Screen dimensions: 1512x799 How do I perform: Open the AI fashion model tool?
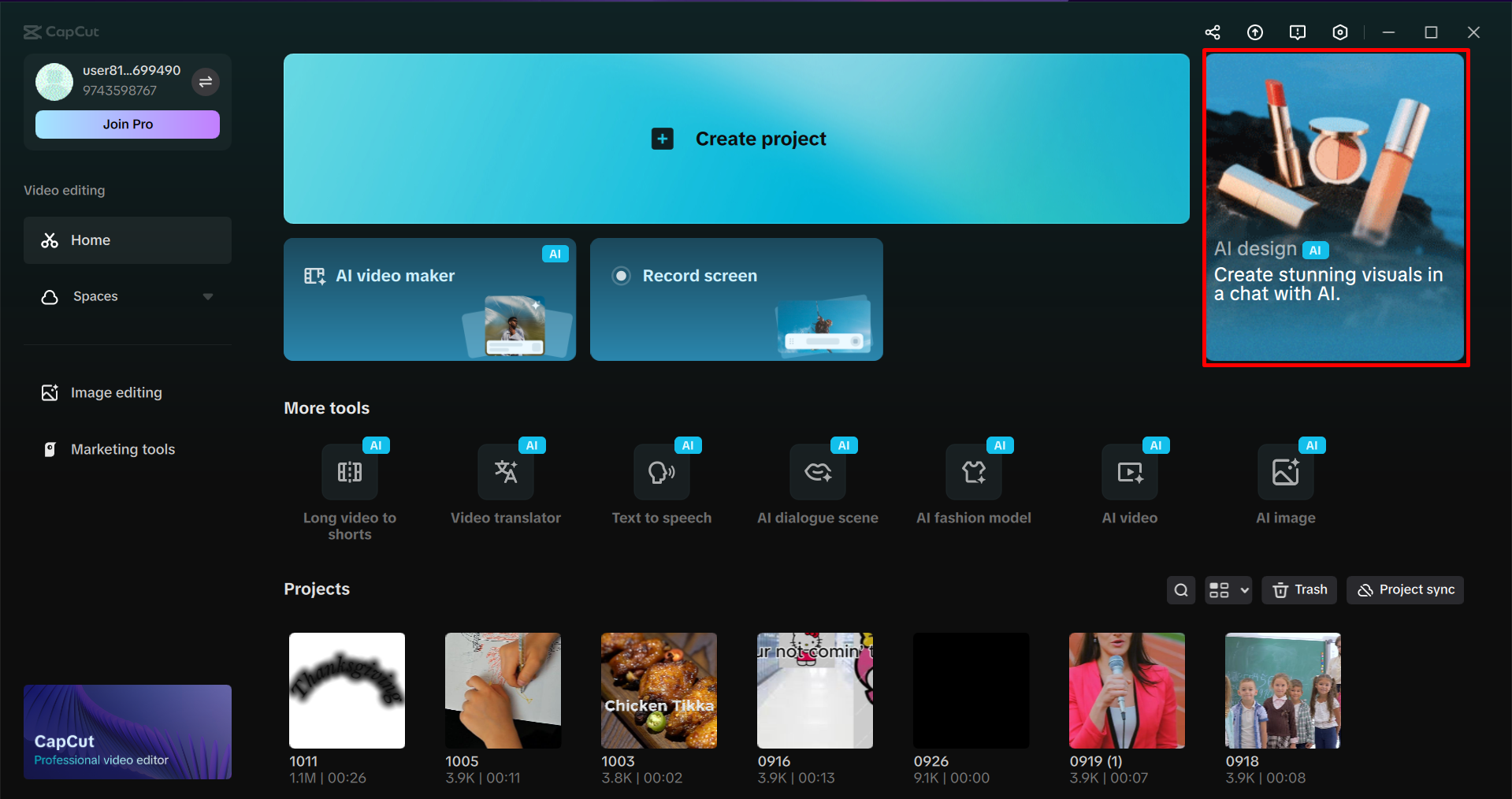[x=973, y=473]
